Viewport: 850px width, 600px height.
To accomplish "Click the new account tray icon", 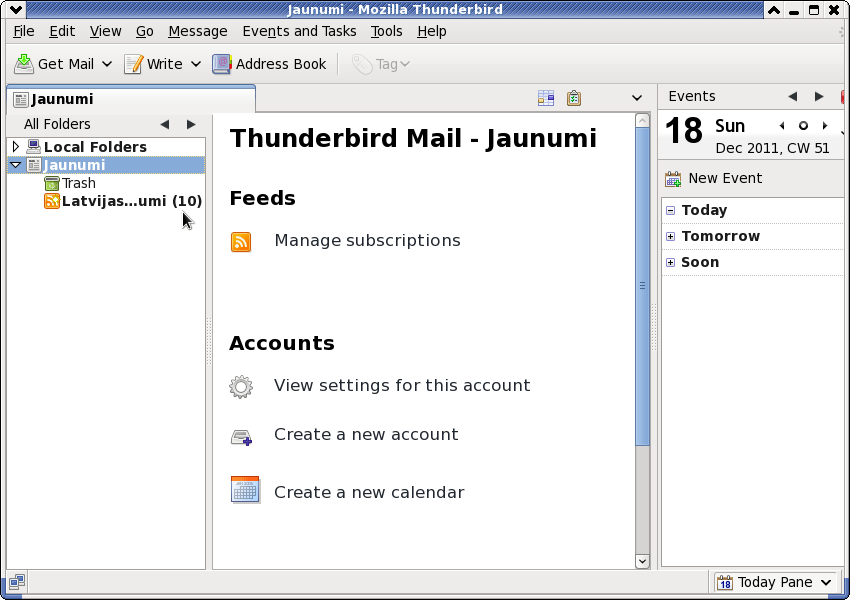I will [241, 437].
